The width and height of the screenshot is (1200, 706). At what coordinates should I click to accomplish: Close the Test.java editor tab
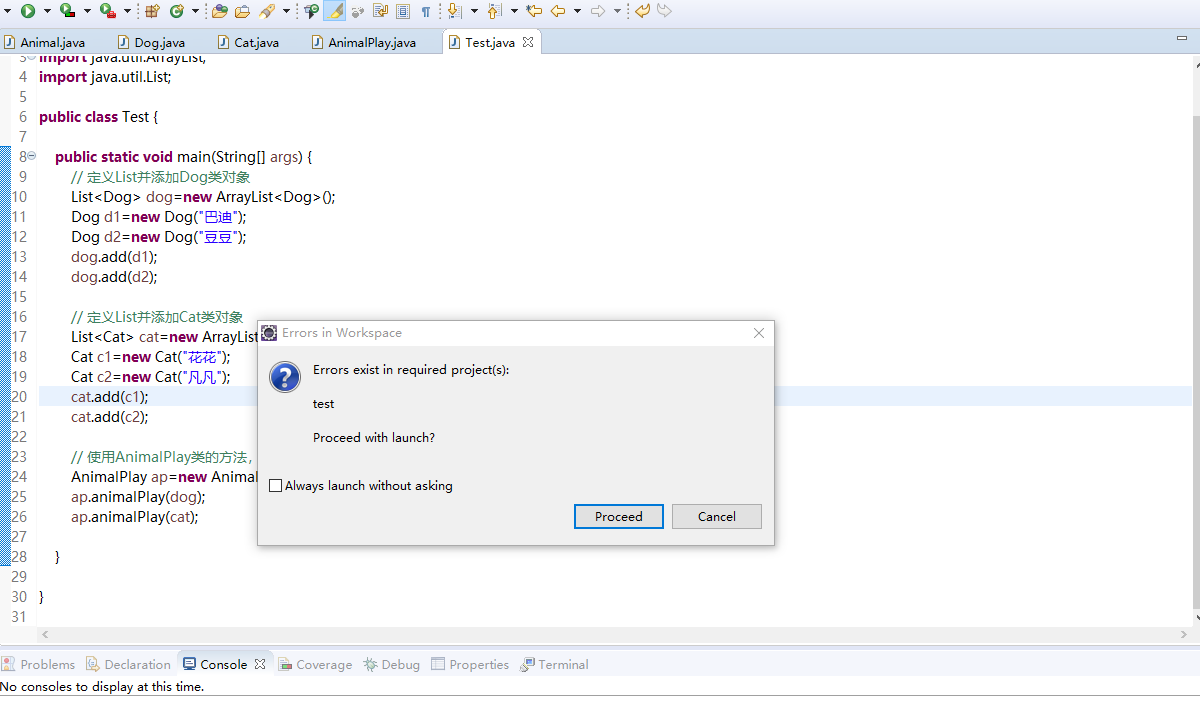pyautogui.click(x=528, y=42)
